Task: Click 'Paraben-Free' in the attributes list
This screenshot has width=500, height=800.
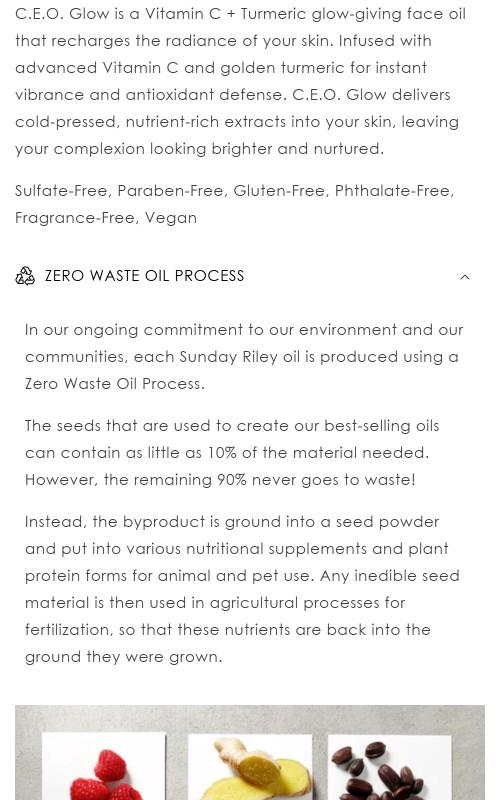Action: [x=170, y=191]
